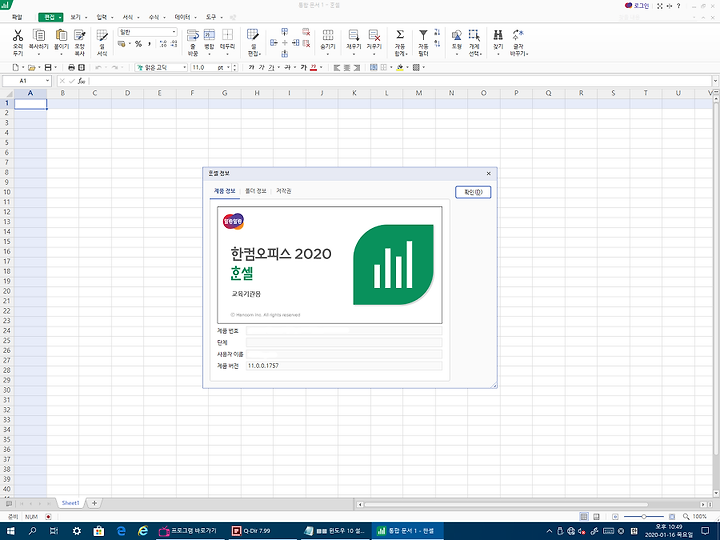Open the View (보기) menu

coord(75,17)
